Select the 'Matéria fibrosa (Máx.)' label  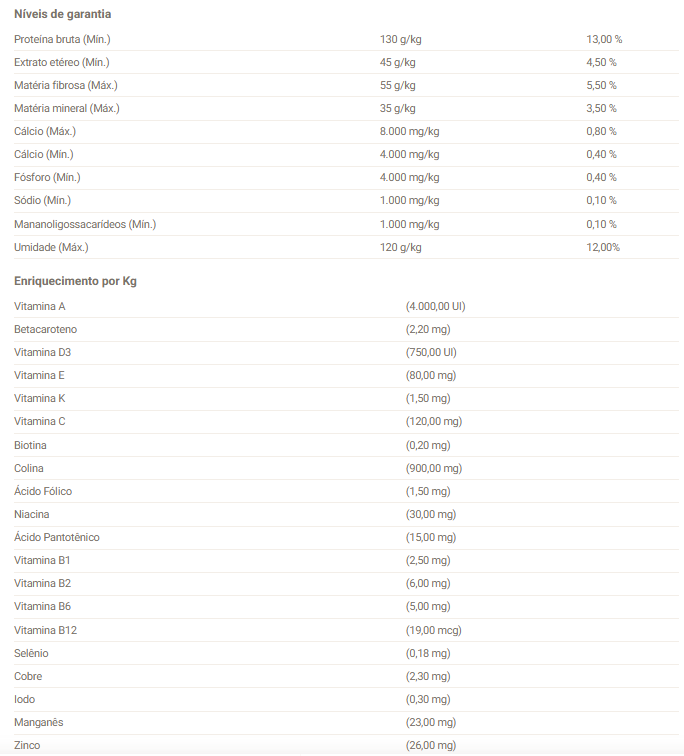[x=66, y=85]
